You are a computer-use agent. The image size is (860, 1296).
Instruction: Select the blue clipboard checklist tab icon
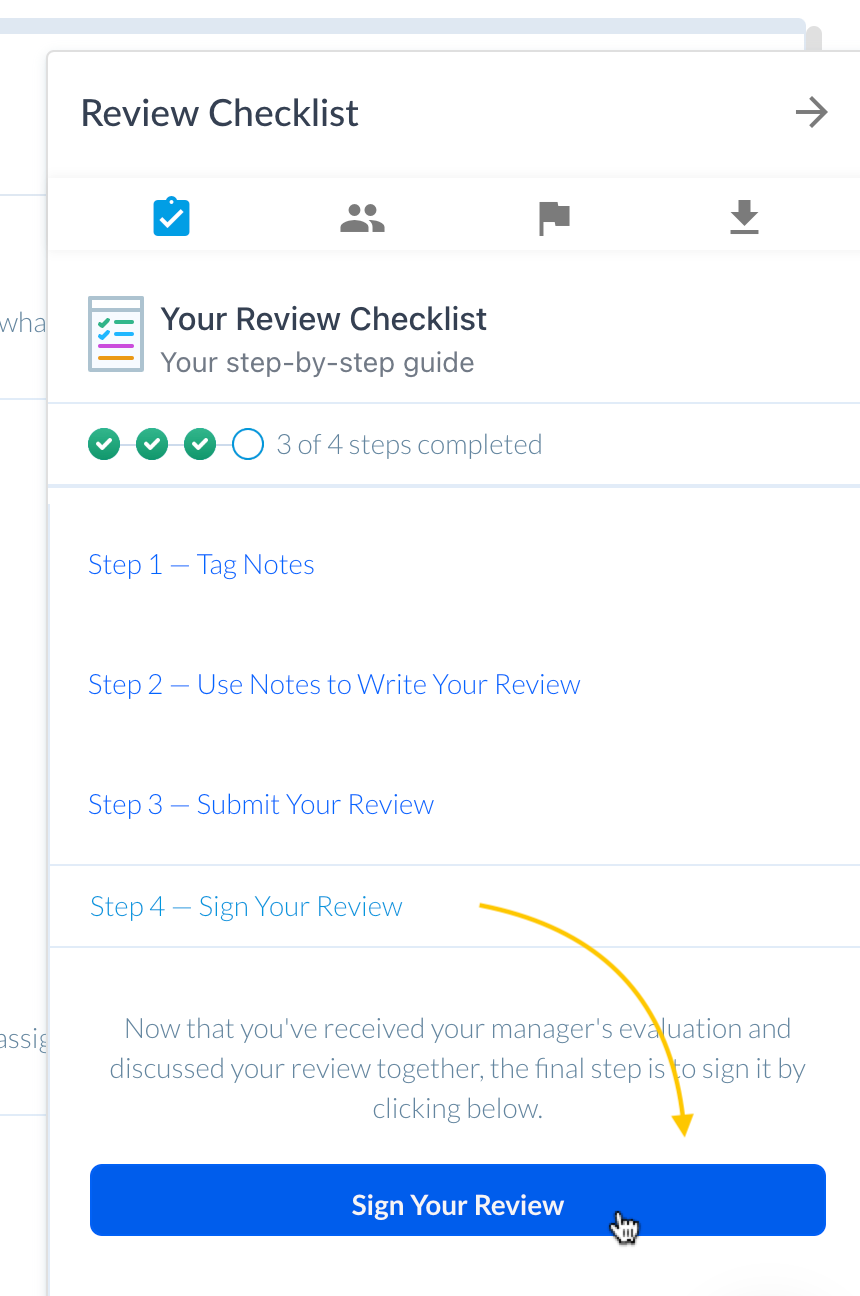click(172, 217)
